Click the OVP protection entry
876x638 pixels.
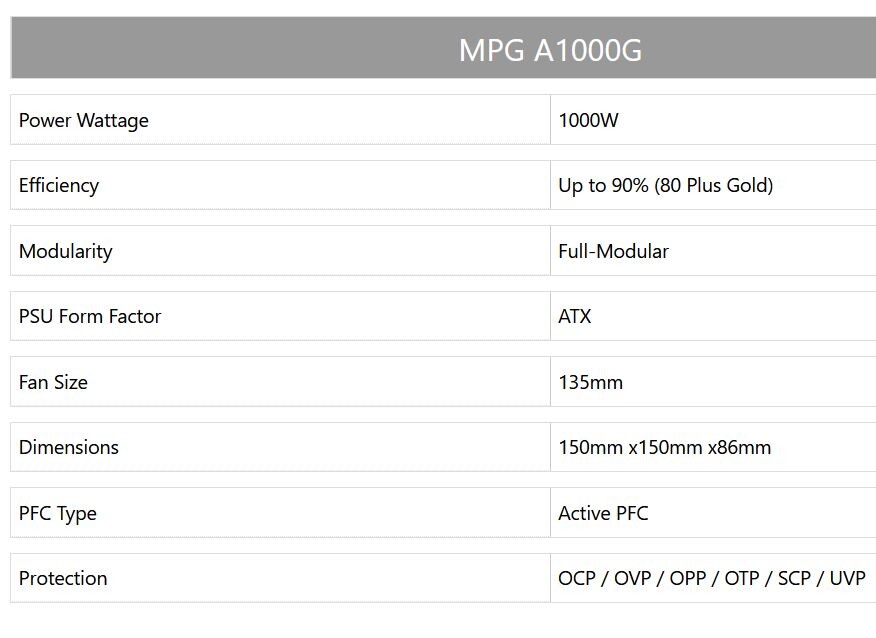click(x=632, y=578)
